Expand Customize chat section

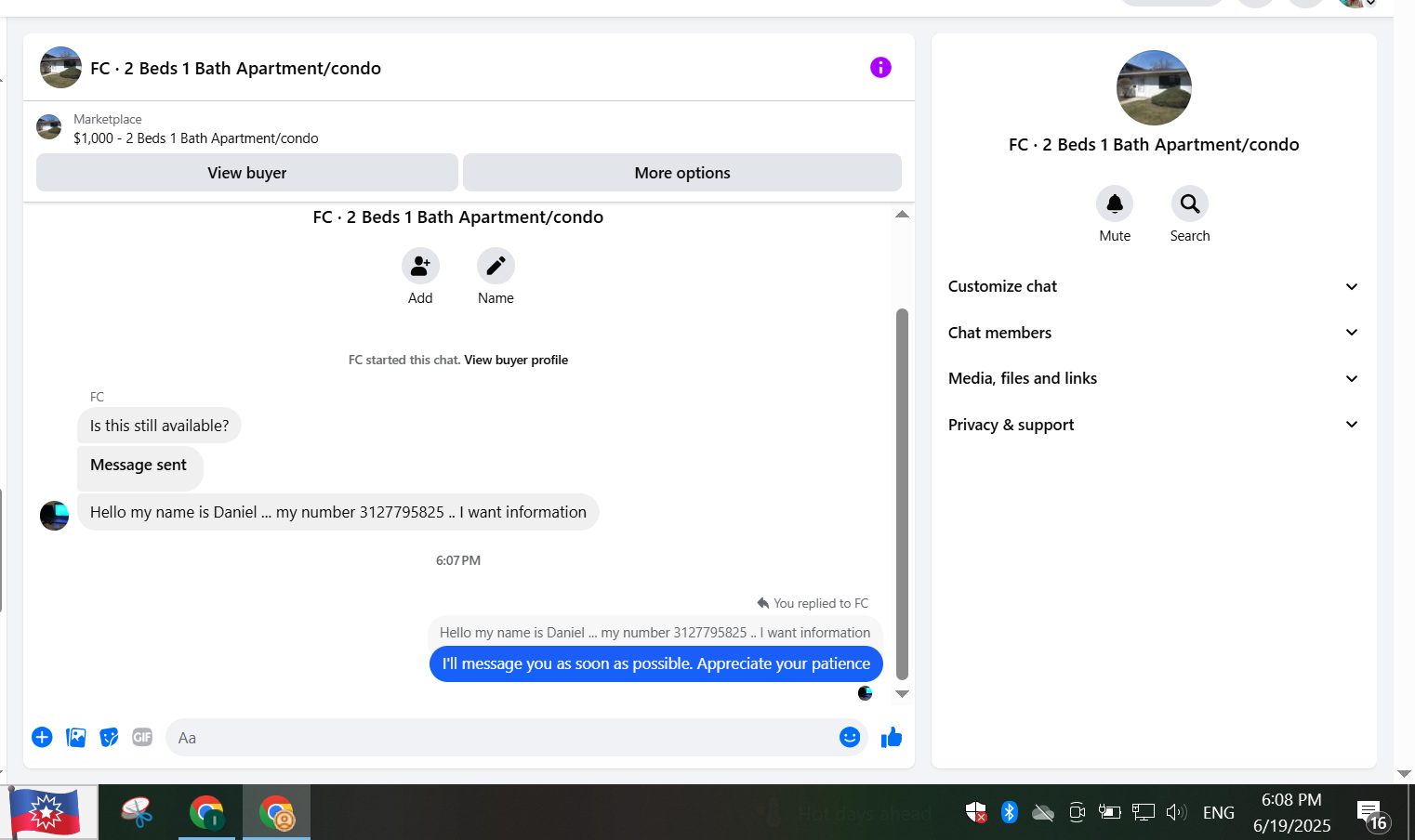coord(1154,286)
